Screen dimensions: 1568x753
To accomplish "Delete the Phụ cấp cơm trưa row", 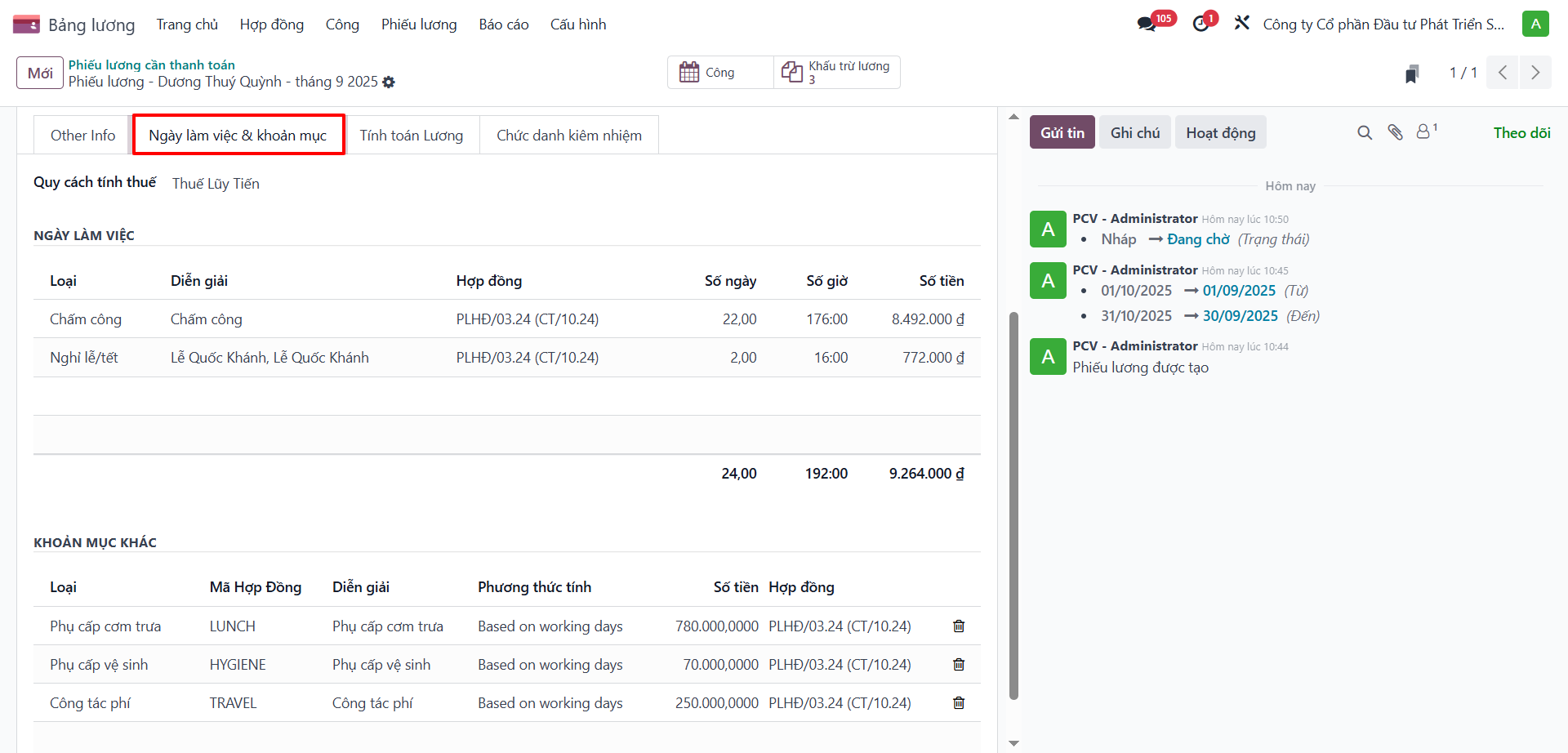I will tap(959, 626).
